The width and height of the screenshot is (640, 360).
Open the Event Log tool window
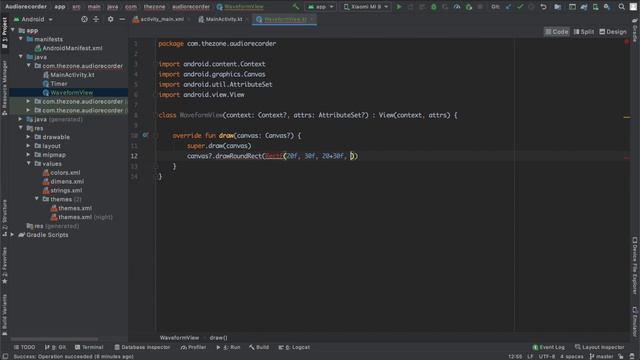pyautogui.click(x=548, y=347)
